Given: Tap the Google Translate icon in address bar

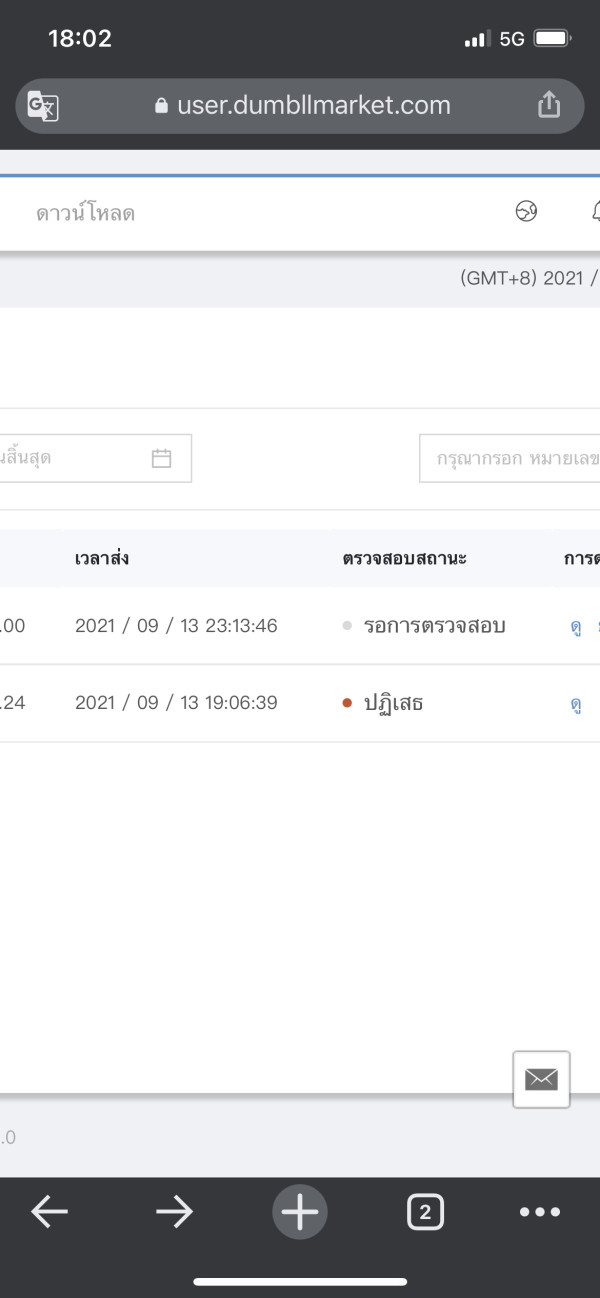Looking at the screenshot, I should point(43,105).
